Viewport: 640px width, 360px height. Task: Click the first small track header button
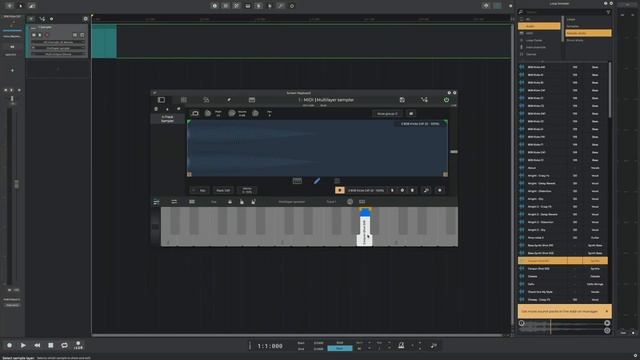click(34, 35)
